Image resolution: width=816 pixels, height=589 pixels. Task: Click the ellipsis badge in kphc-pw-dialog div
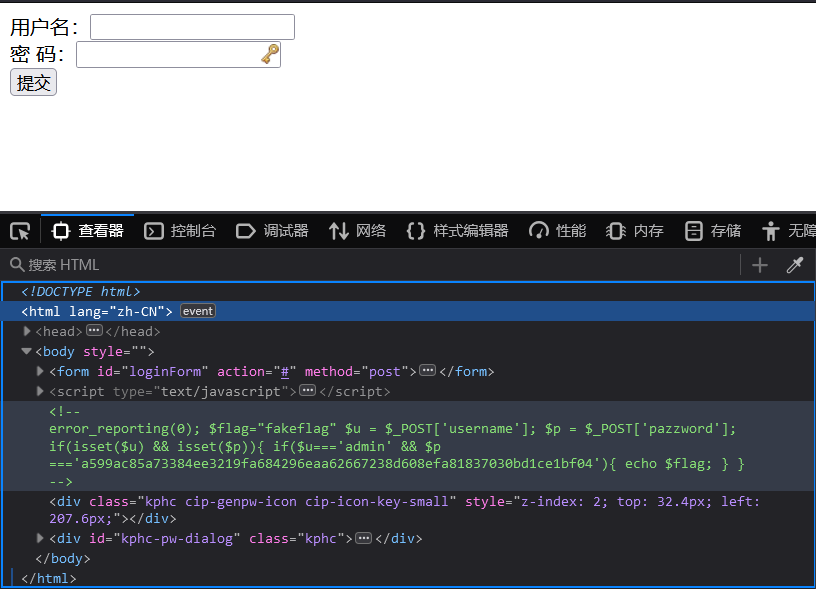pyautogui.click(x=364, y=537)
